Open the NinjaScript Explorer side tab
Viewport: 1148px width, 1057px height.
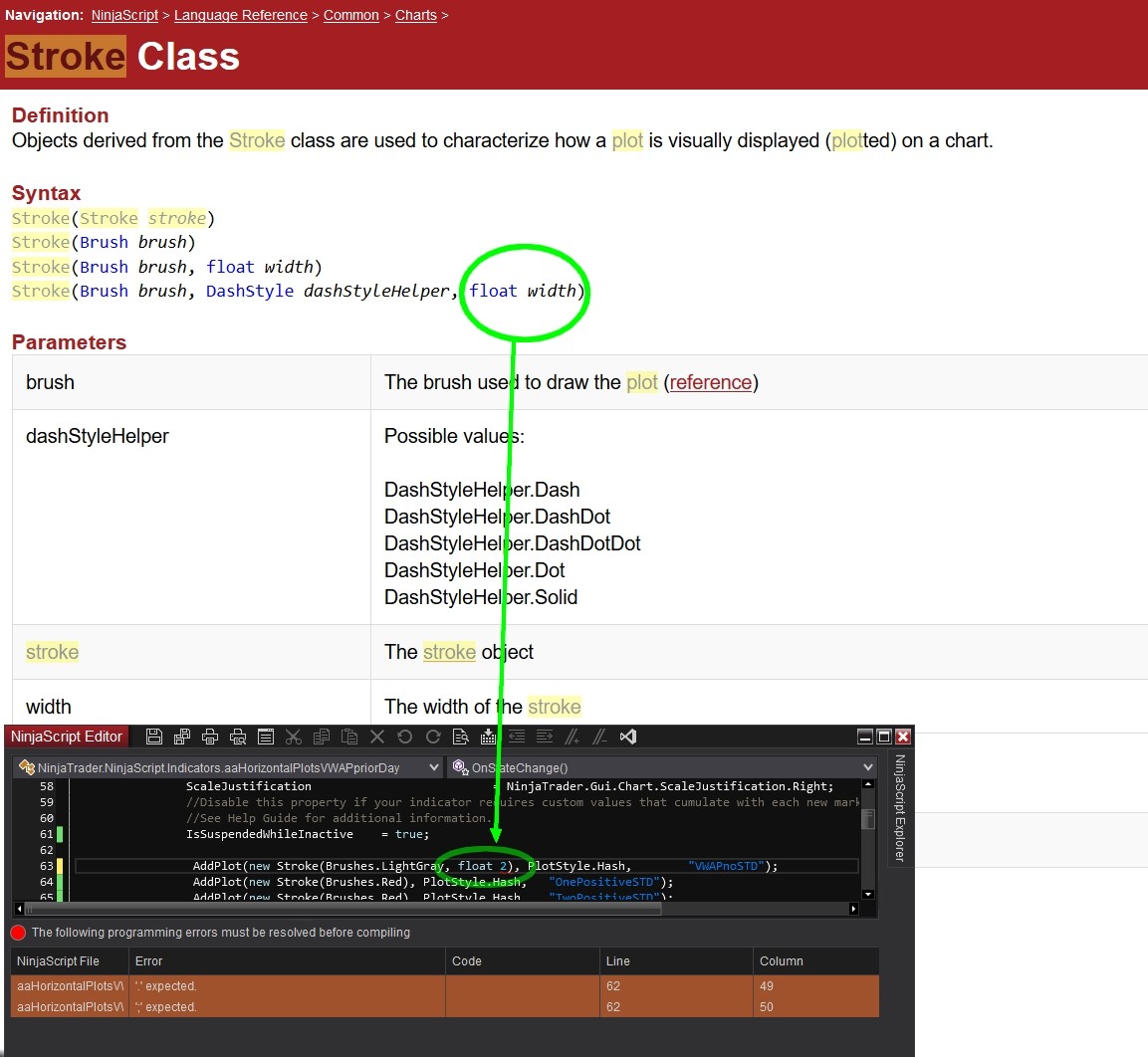tap(900, 807)
